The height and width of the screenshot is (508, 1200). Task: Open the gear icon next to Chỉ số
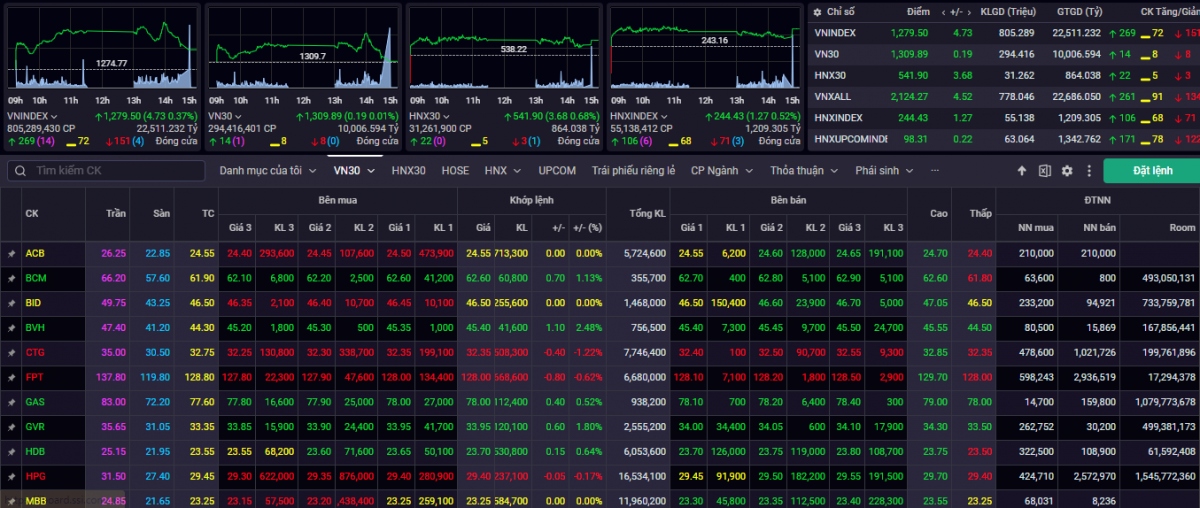click(x=816, y=12)
